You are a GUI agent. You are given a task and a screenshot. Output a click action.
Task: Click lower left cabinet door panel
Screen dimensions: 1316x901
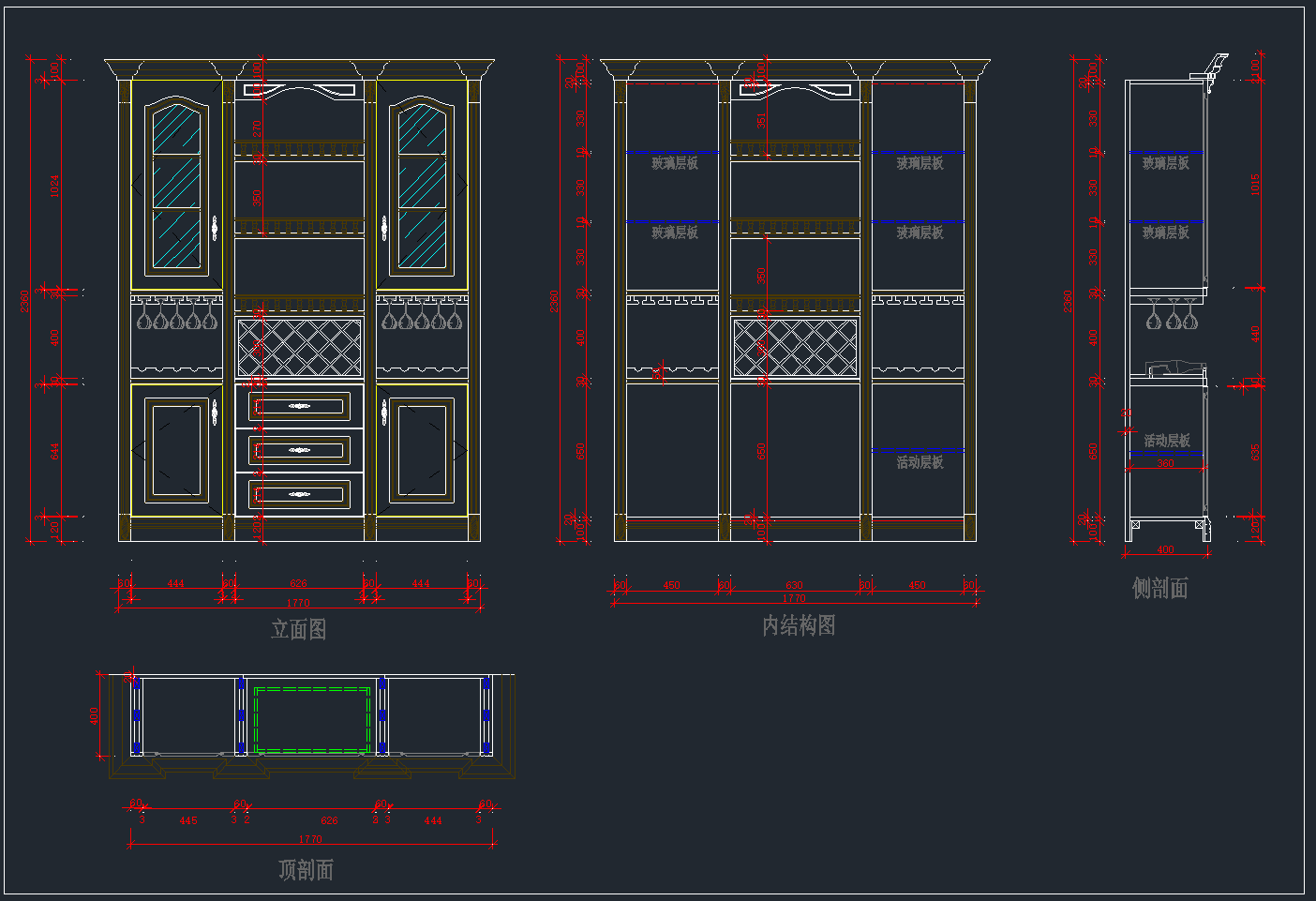point(176,450)
